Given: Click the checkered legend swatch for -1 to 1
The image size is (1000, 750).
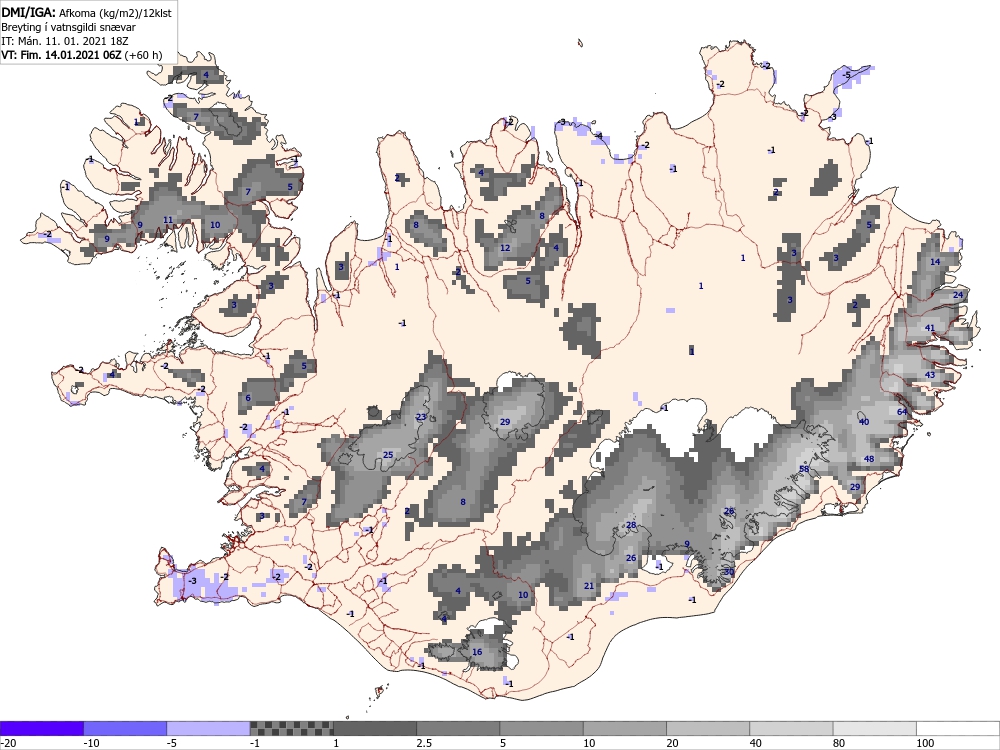Looking at the screenshot, I should [x=291, y=728].
